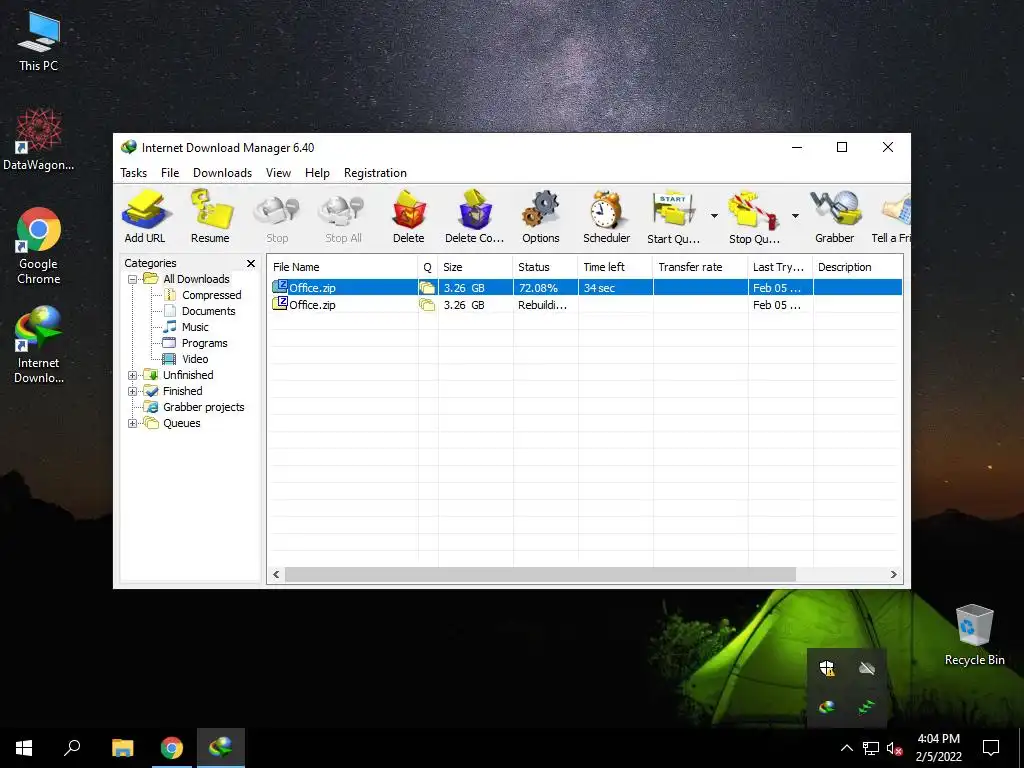This screenshot has width=1024, height=768.
Task: Select Office.zip row showing 72.08%
Action: [x=586, y=287]
